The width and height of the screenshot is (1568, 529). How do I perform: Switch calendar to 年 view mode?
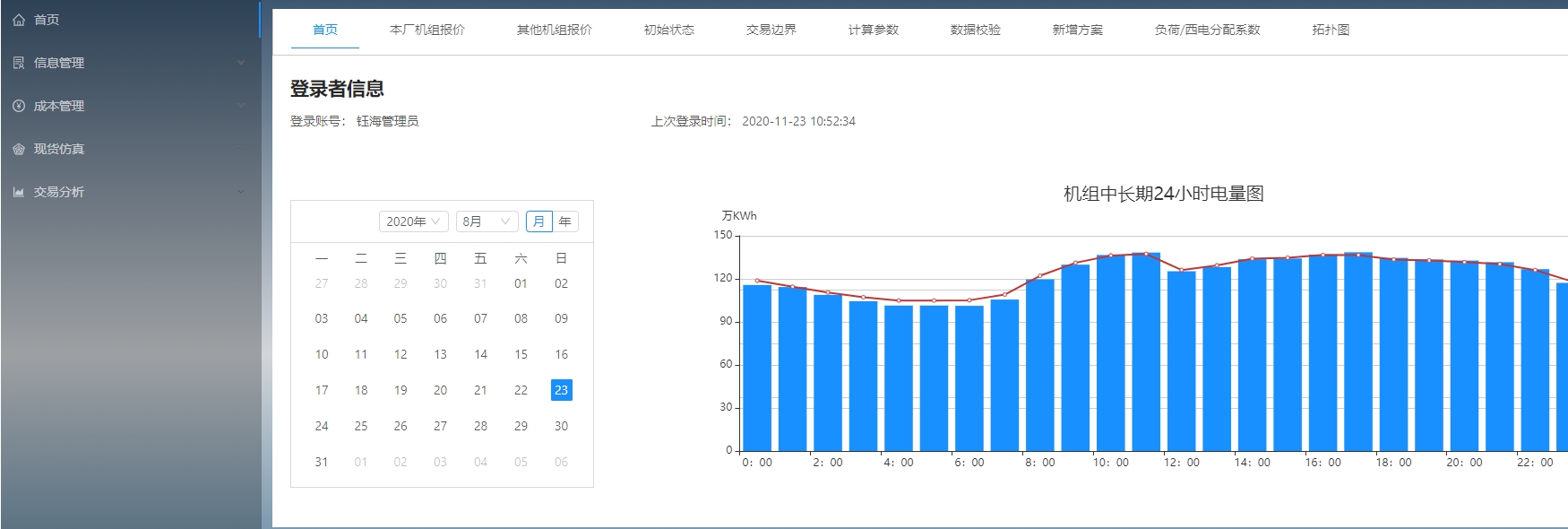[x=565, y=221]
